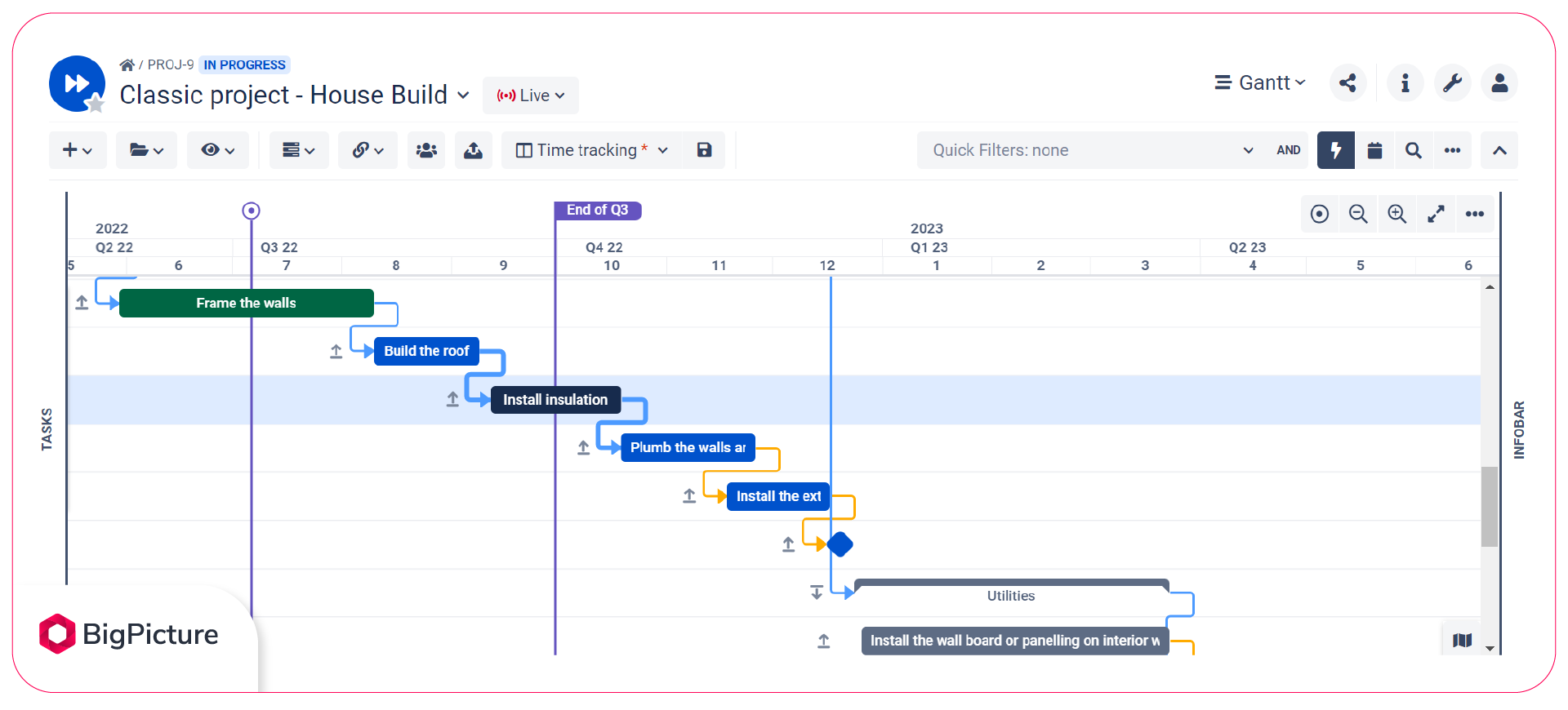Open the add plus menu
The height and width of the screenshot is (710, 1568).
click(x=78, y=150)
